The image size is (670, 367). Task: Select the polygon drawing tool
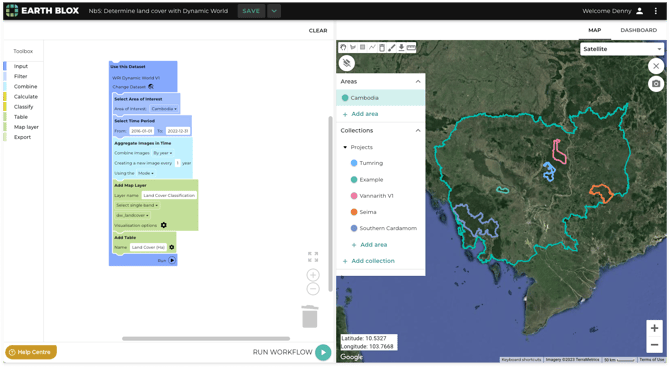coord(353,47)
